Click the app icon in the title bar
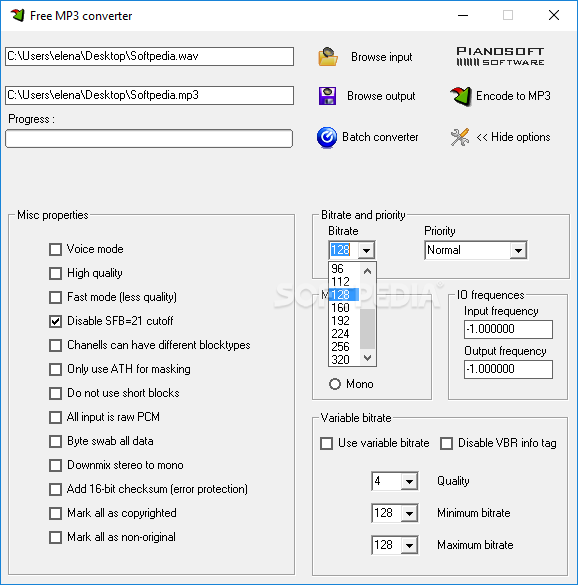Screen dimensions: 578x585 tap(17, 15)
